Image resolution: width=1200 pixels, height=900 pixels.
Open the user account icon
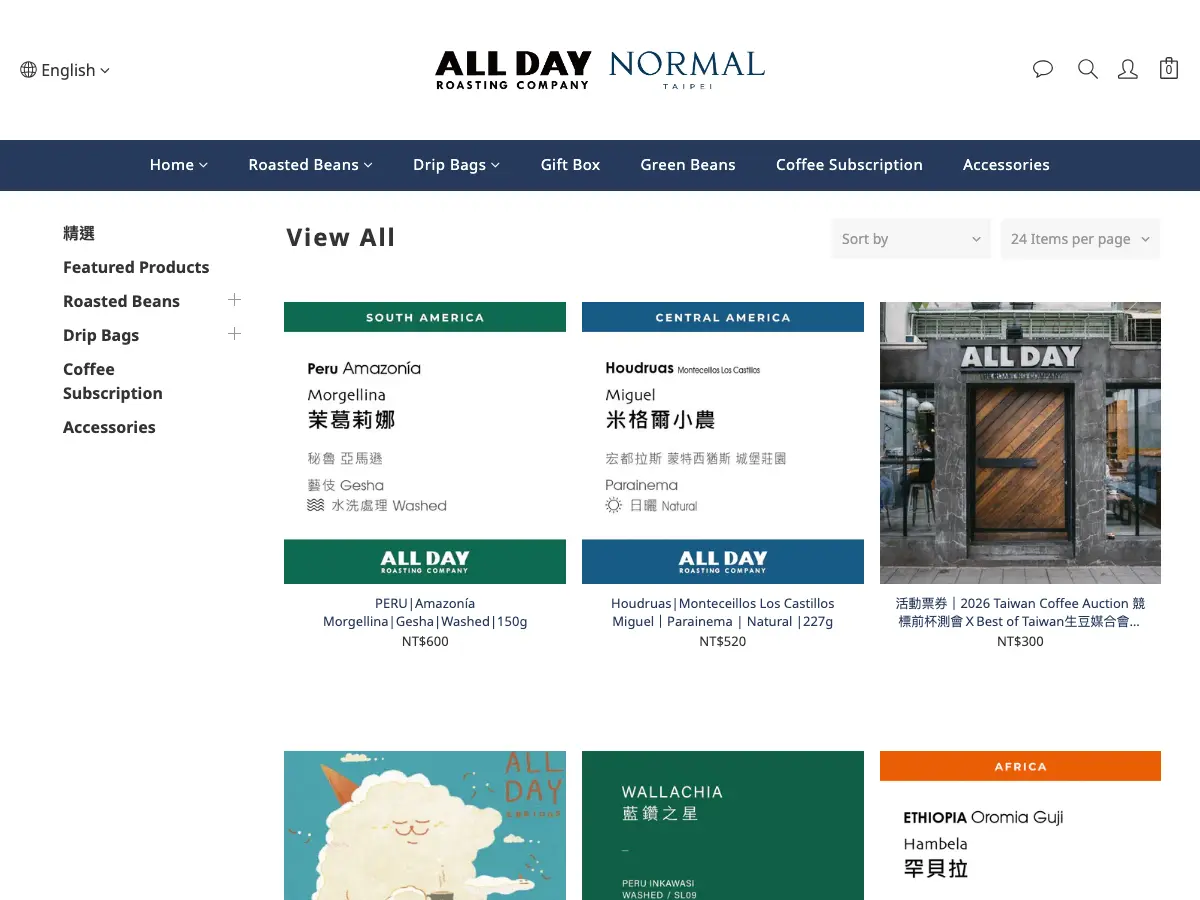click(x=1128, y=69)
